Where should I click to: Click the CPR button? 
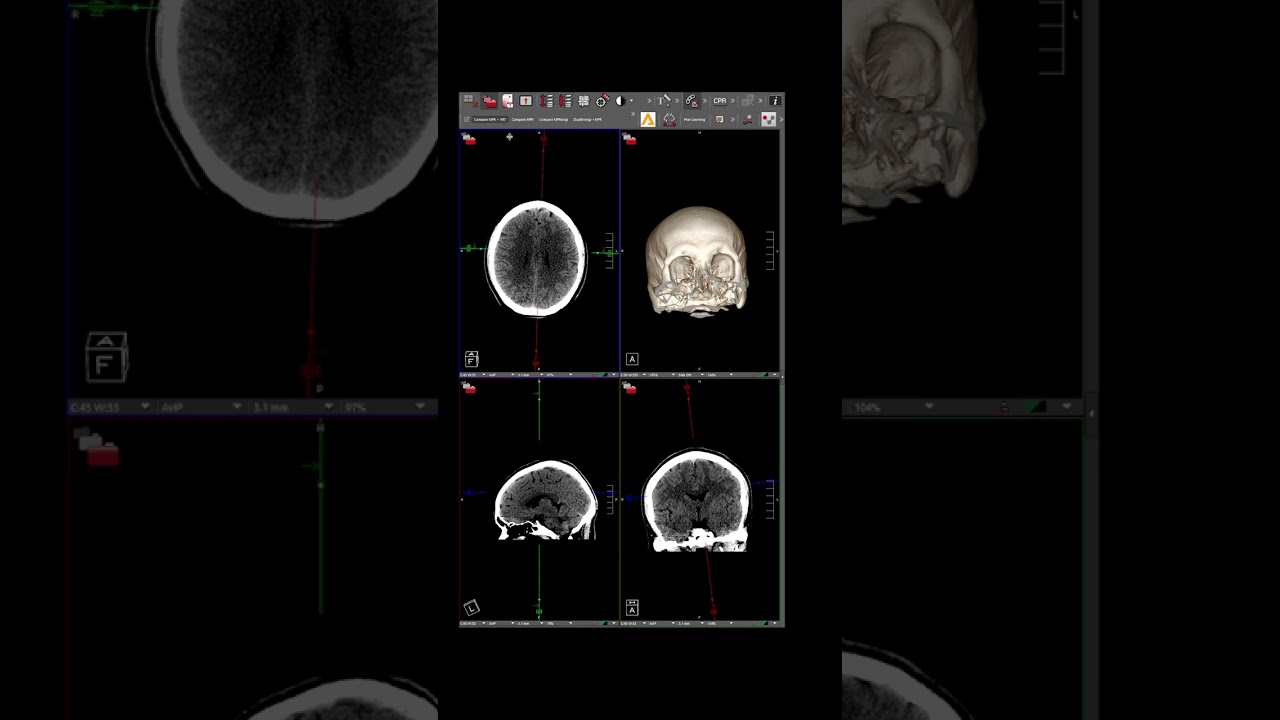720,101
